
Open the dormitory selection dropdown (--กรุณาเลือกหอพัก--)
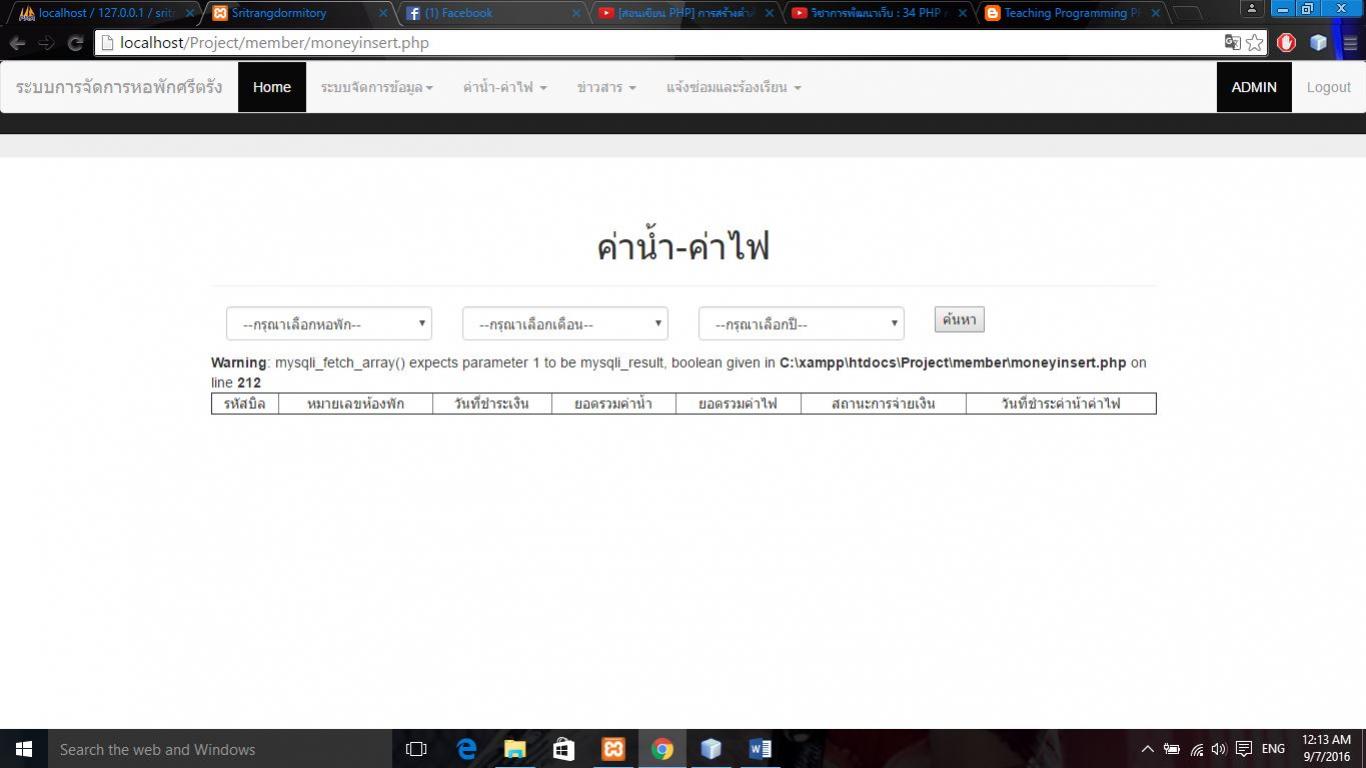point(329,324)
